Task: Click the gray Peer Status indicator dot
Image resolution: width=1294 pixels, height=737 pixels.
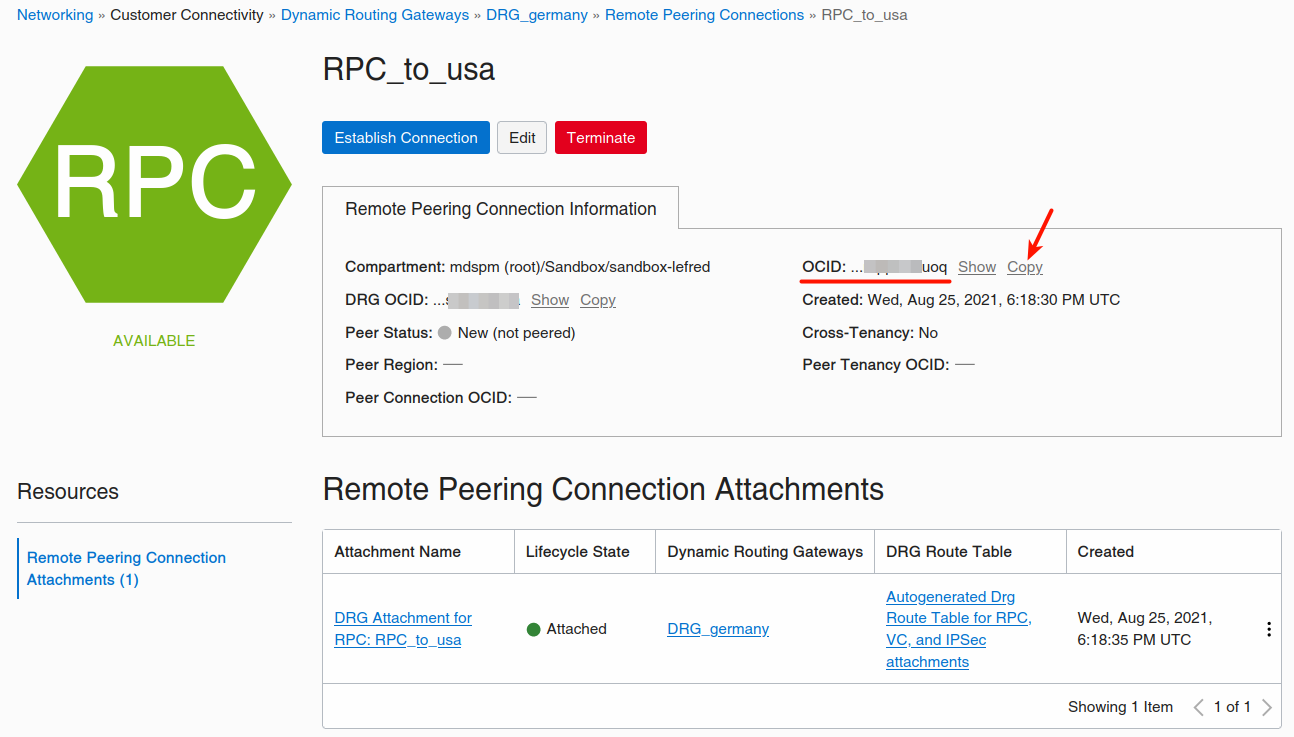Action: pyautogui.click(x=445, y=333)
